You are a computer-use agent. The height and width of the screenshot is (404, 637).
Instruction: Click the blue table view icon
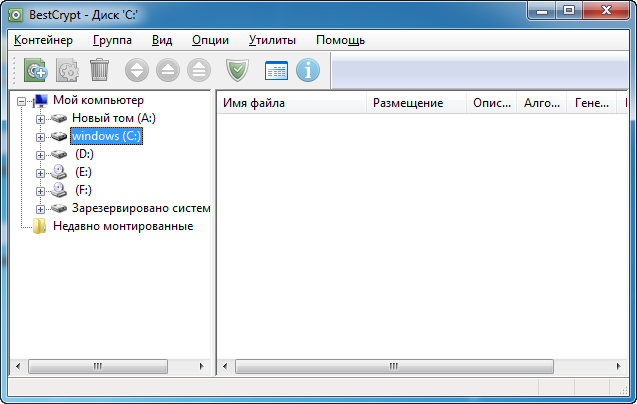[276, 70]
